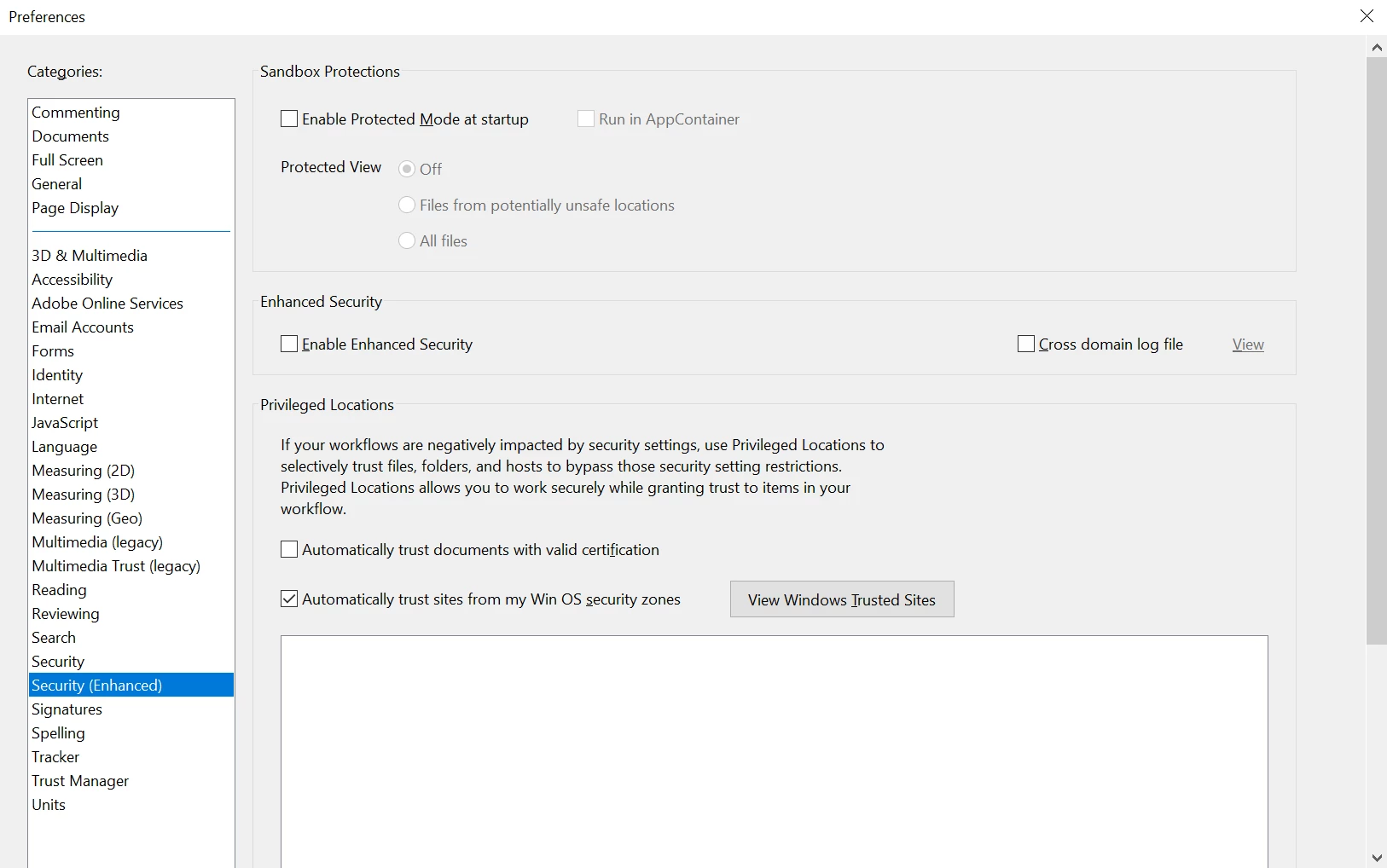The height and width of the screenshot is (868, 1387).
Task: Open Search preferences category
Action: tap(131, 638)
